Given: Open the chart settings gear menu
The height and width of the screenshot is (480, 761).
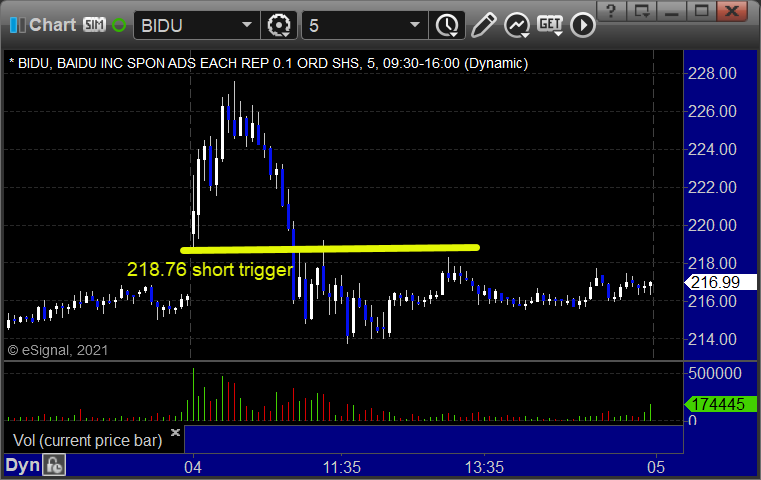Looking at the screenshot, I should click(x=279, y=25).
